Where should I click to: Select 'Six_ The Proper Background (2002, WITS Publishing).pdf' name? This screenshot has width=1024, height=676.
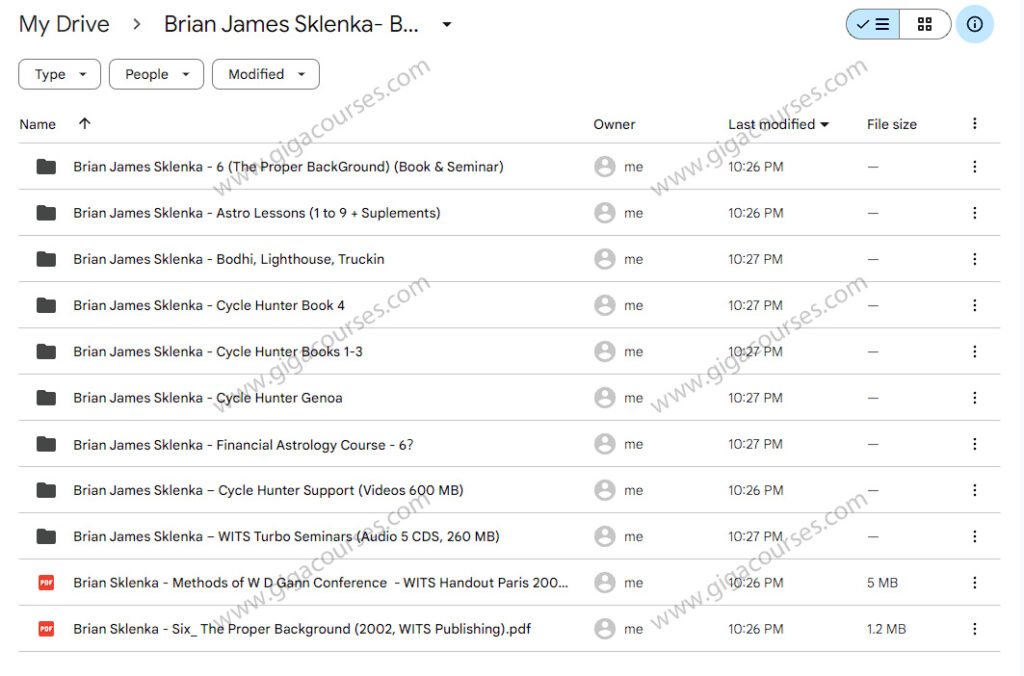pyautogui.click(x=302, y=629)
